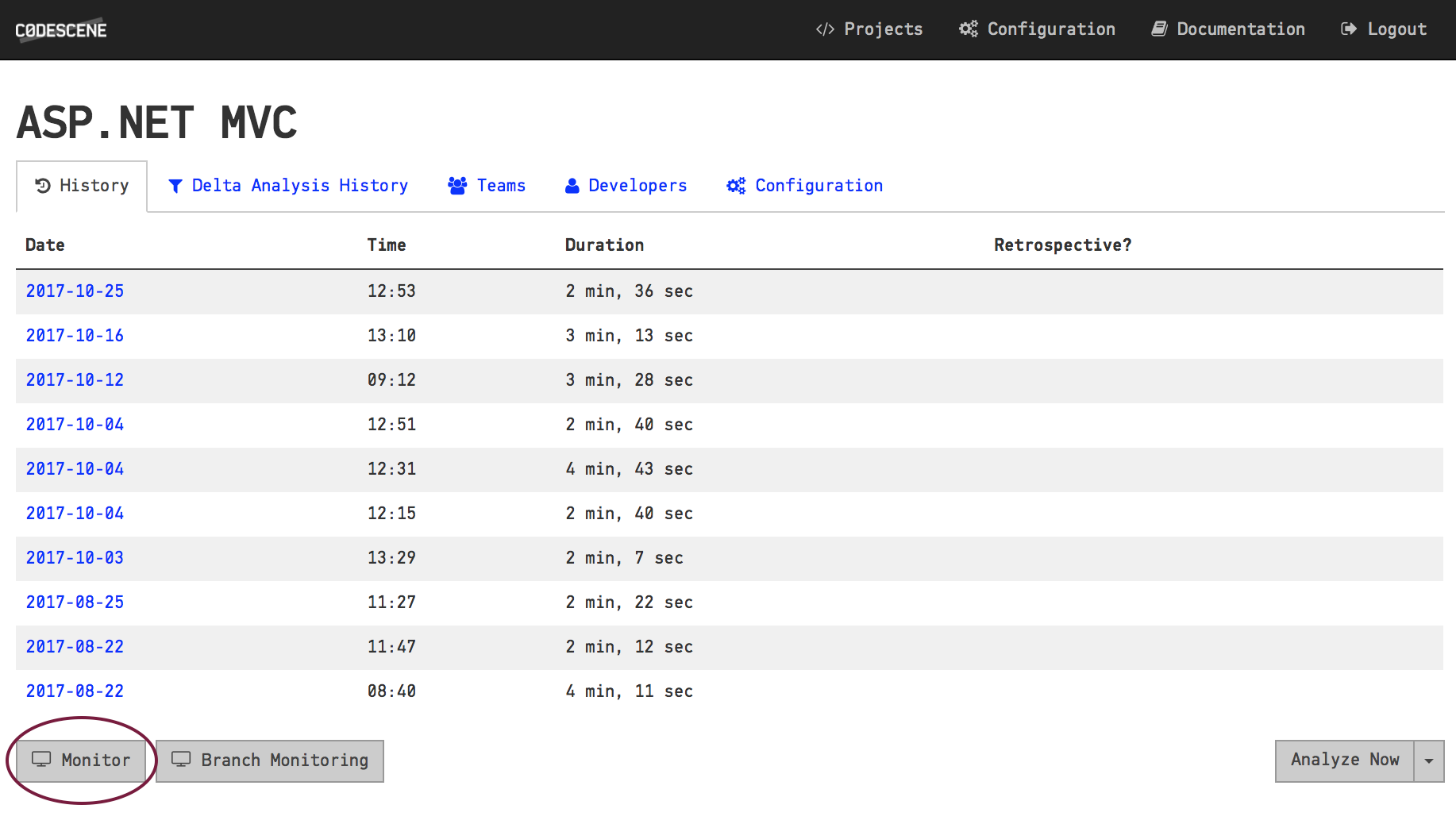This screenshot has width=1456, height=824.
Task: Open the 2017-10-04 analysis at 12:31
Action: tap(75, 469)
